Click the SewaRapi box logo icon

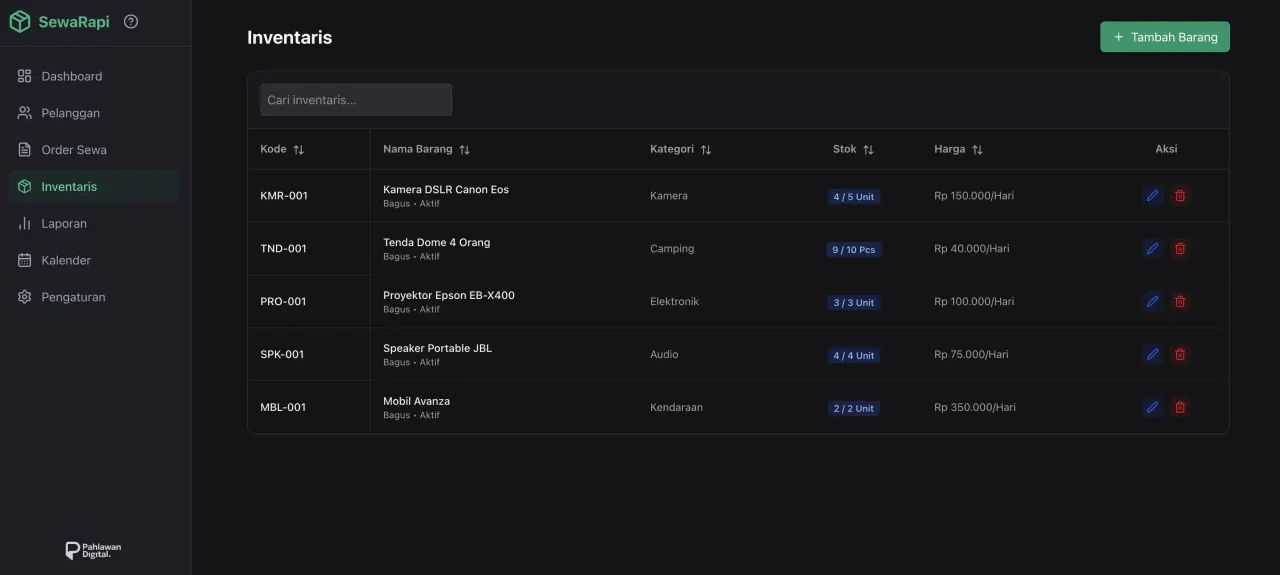(20, 22)
